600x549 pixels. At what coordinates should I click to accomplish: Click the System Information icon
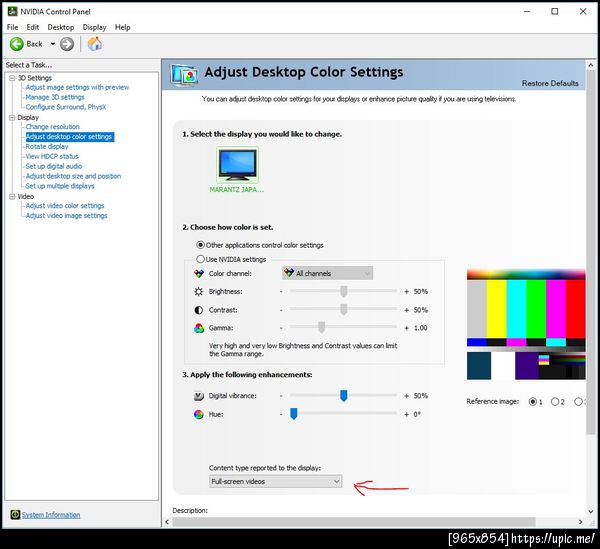[15, 515]
